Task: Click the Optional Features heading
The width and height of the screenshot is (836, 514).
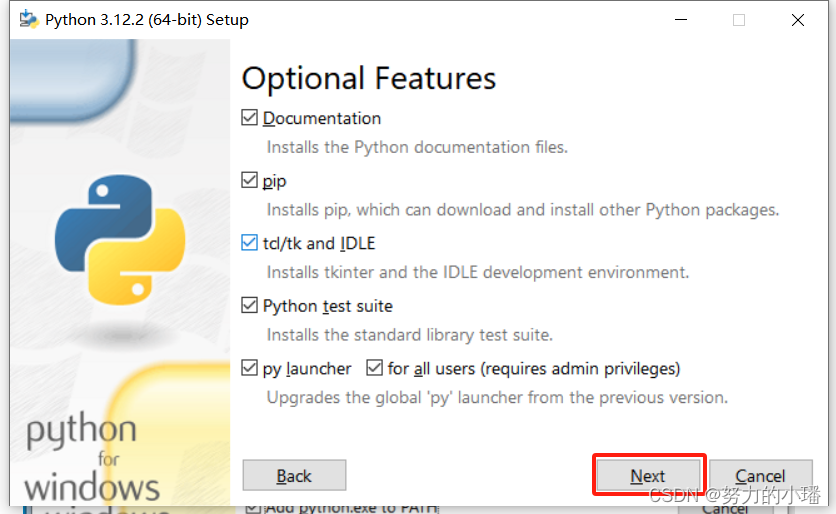Action: pos(369,79)
